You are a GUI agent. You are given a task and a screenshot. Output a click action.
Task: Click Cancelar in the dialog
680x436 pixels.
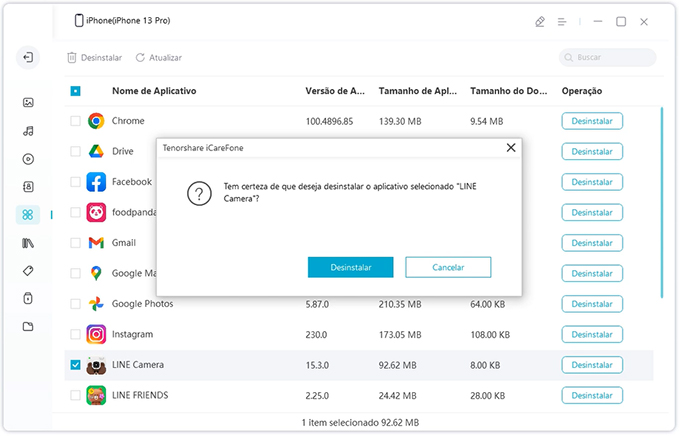[448, 267]
